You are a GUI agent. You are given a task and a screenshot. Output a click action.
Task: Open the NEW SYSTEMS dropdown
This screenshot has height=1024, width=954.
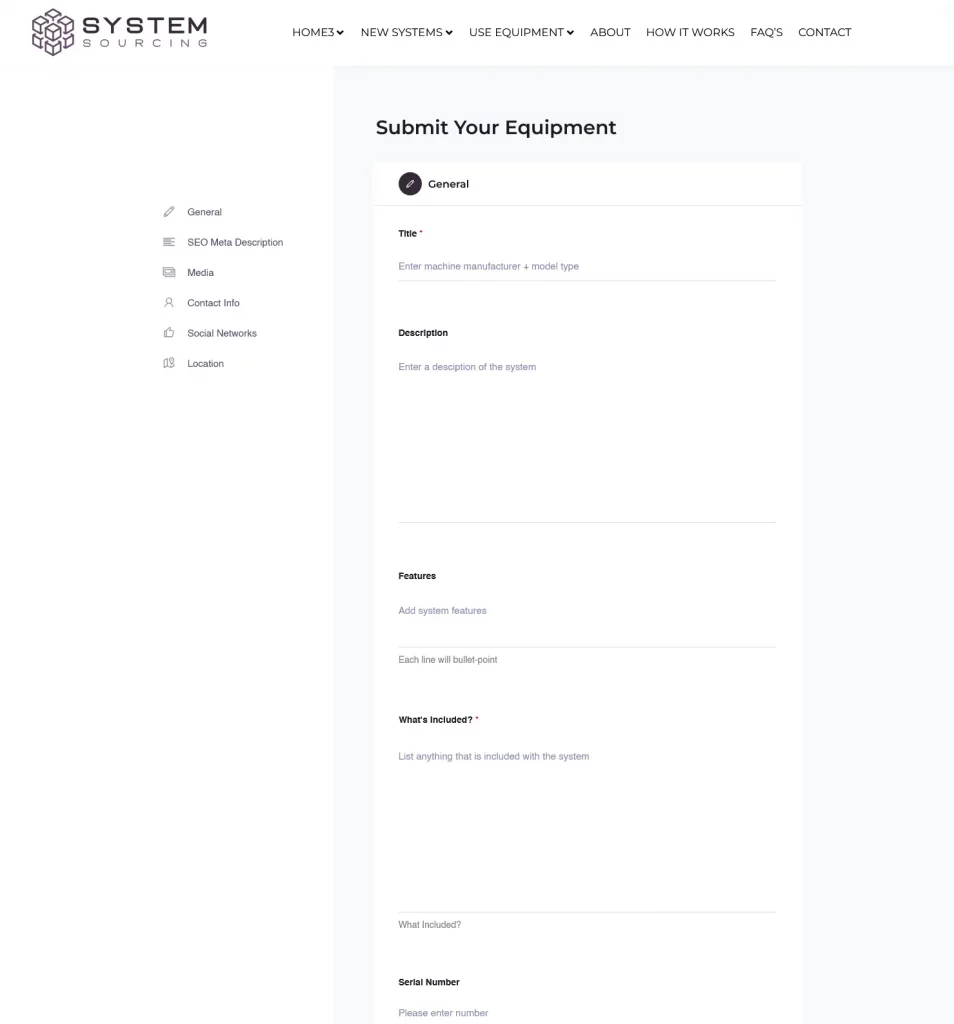point(406,32)
